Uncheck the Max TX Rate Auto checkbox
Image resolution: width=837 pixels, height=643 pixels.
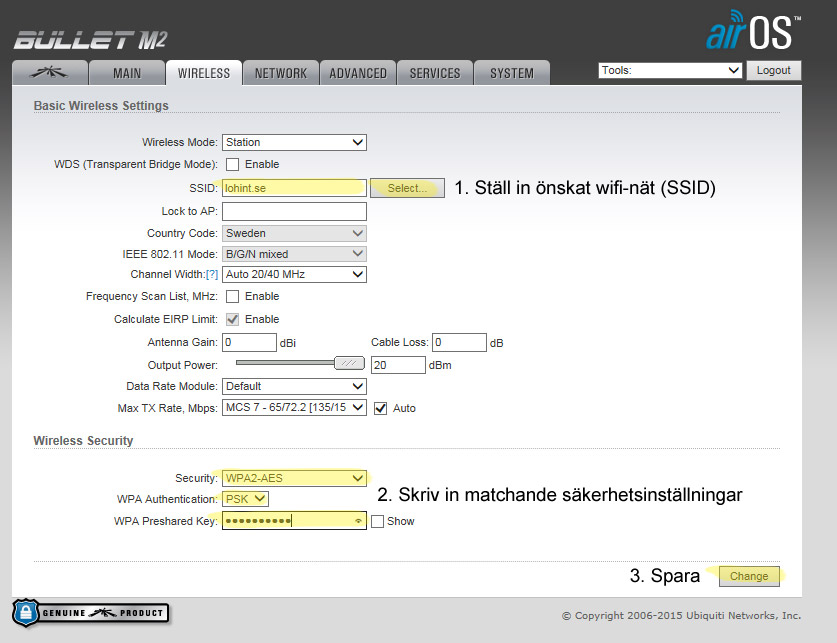point(380,408)
